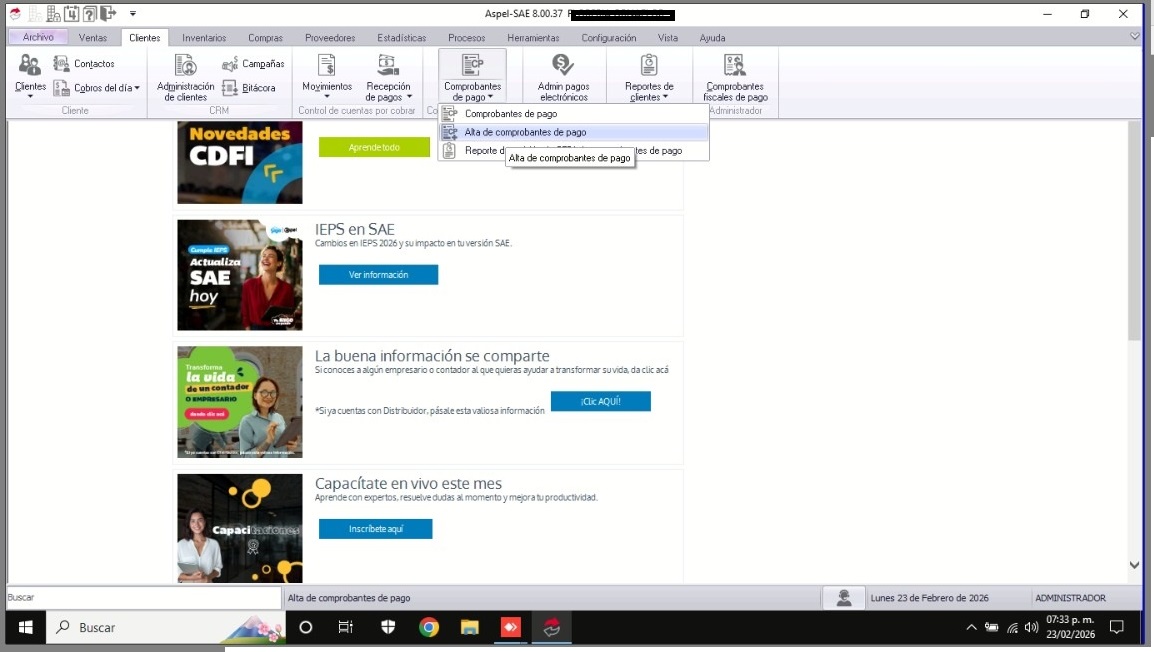
Task: Click the exit door icon in quick access
Action: click(108, 13)
